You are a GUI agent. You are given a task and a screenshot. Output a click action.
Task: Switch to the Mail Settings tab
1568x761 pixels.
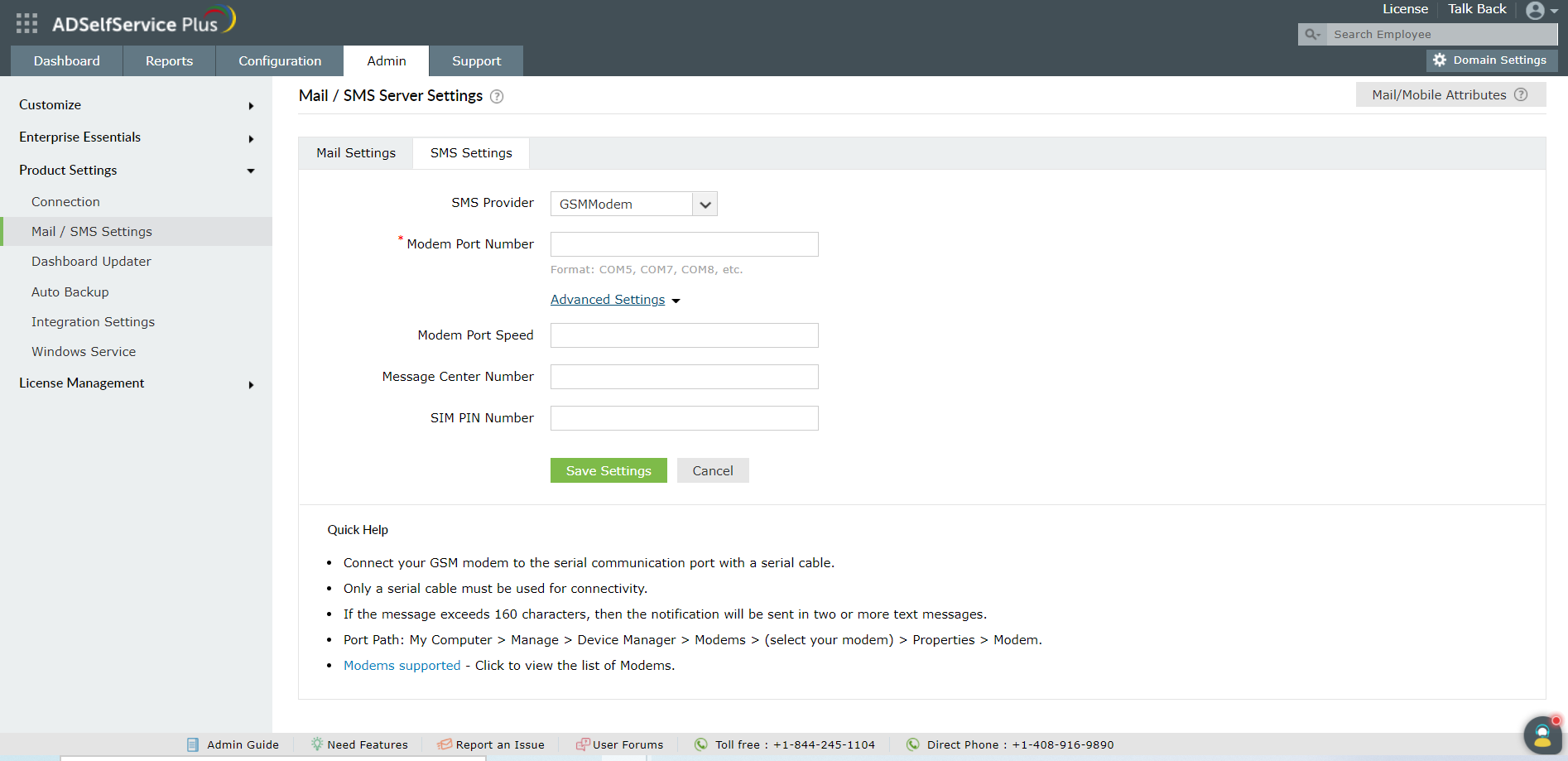click(356, 153)
